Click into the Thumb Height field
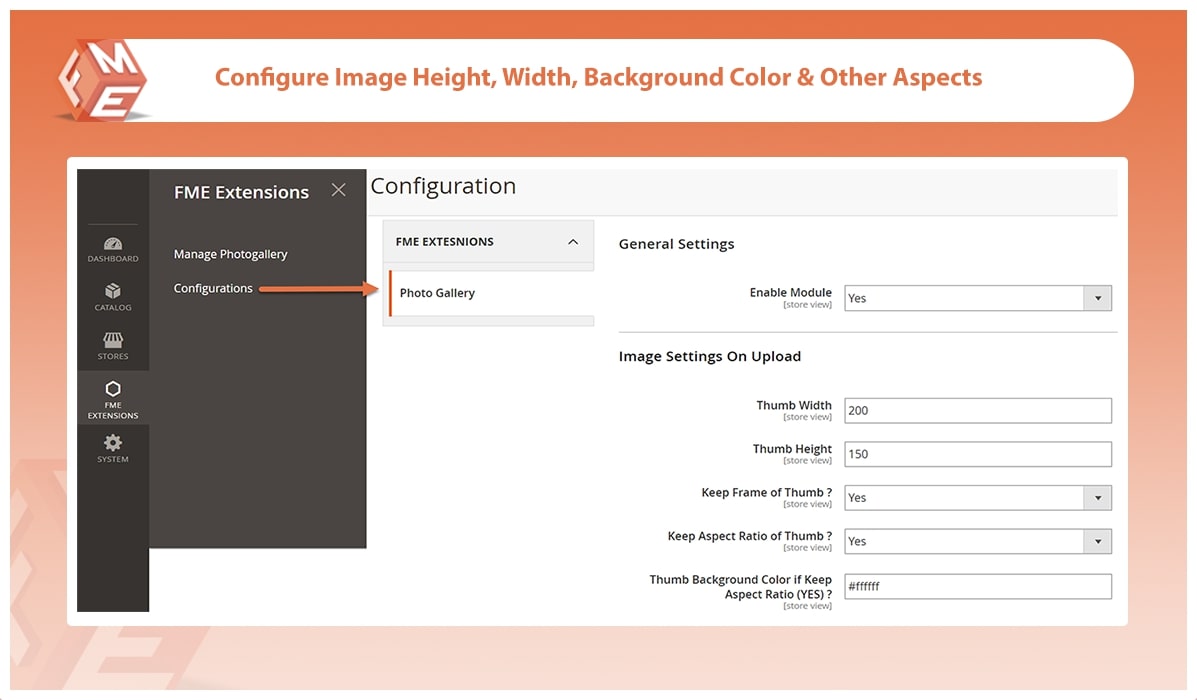Viewport: 1197px width, 700px height. tap(977, 454)
